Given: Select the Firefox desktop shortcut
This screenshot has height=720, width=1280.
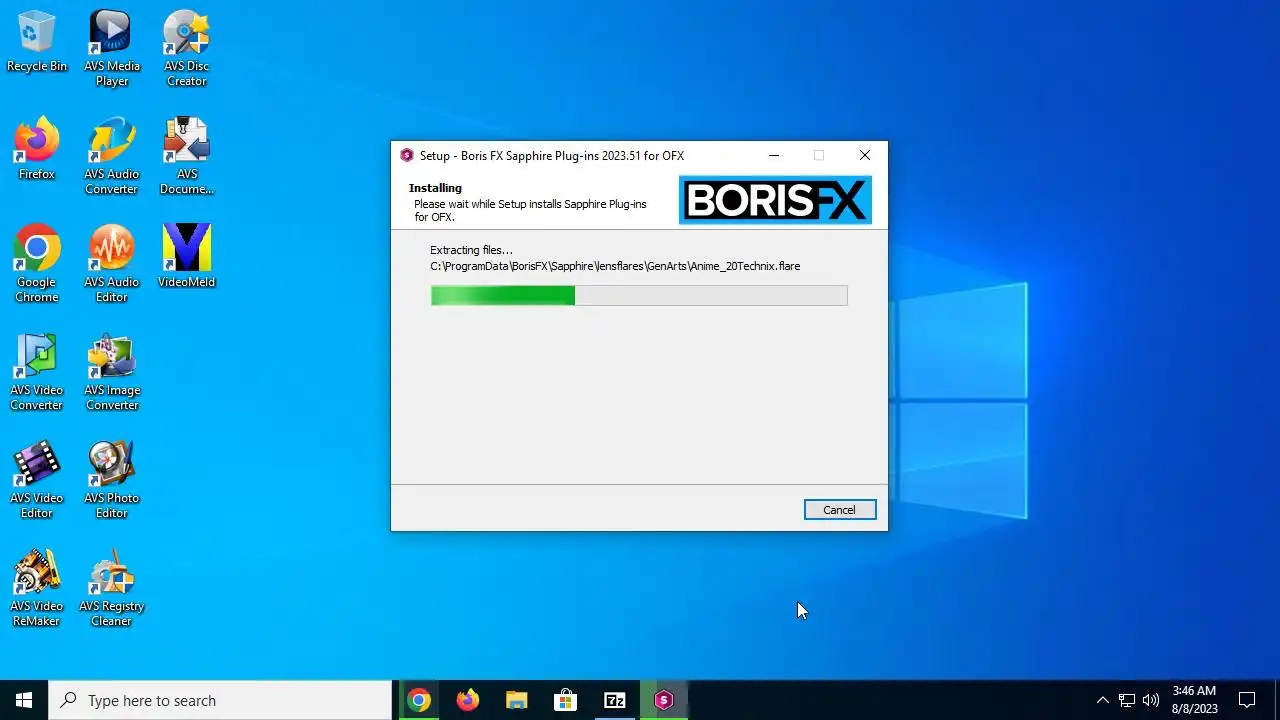Looking at the screenshot, I should 37,150.
